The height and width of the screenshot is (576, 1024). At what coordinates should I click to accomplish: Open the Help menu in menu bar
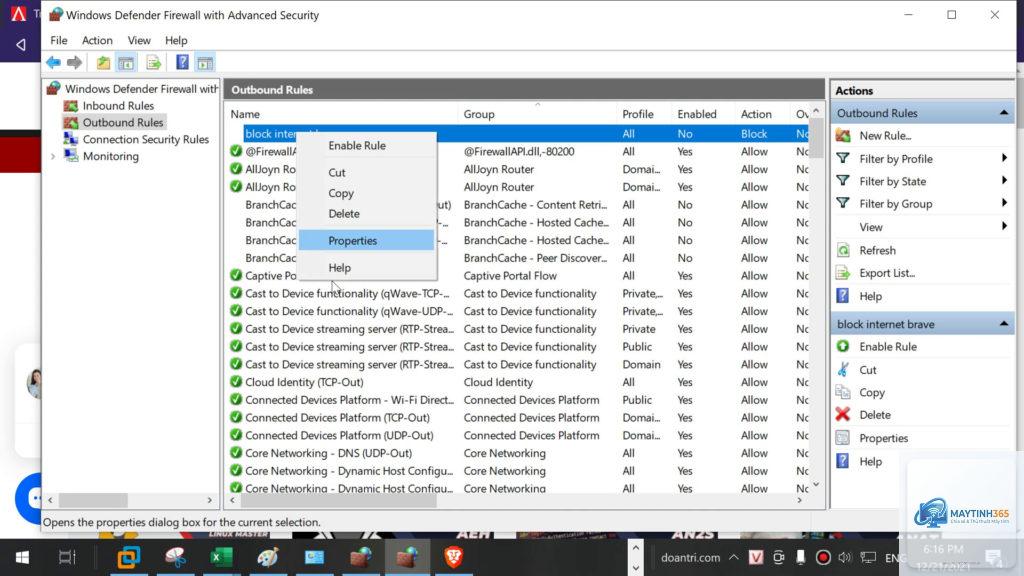(176, 40)
